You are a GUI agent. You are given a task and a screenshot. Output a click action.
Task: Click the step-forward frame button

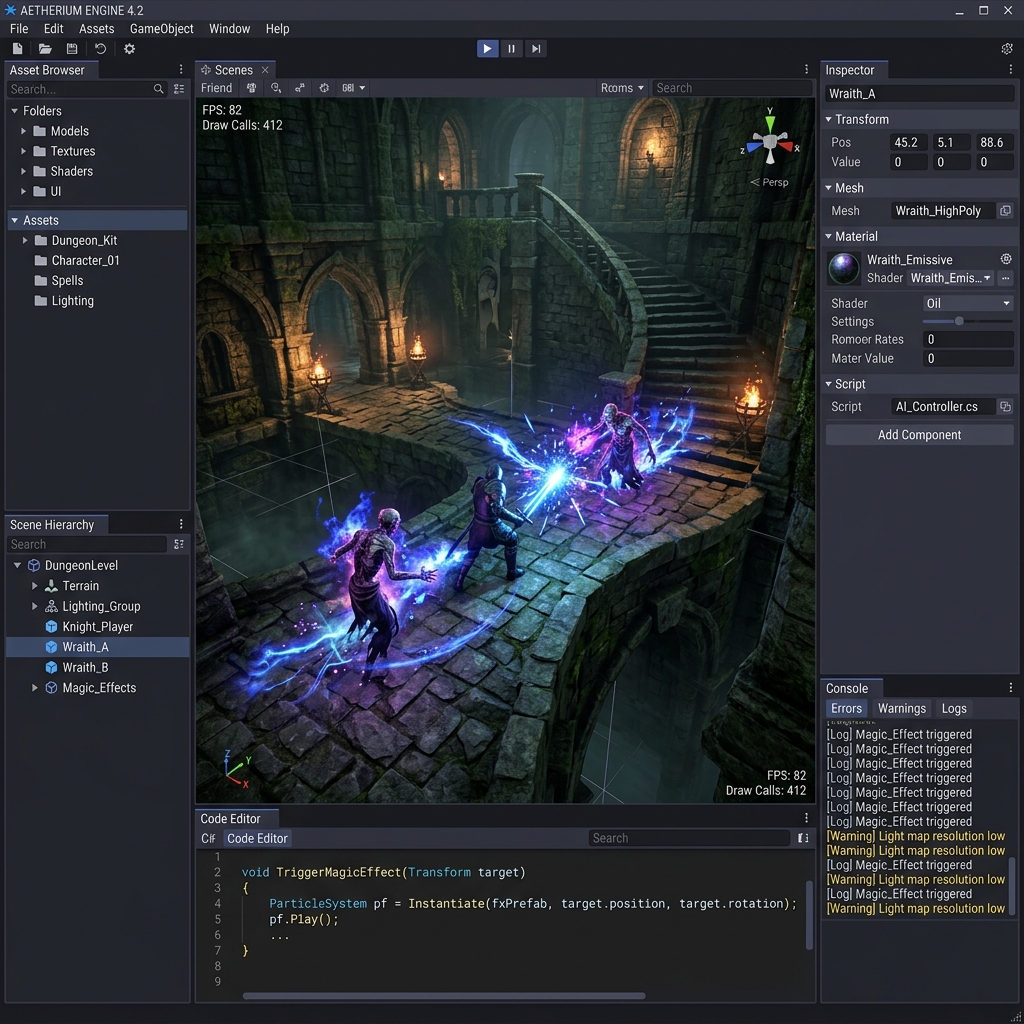[x=536, y=48]
